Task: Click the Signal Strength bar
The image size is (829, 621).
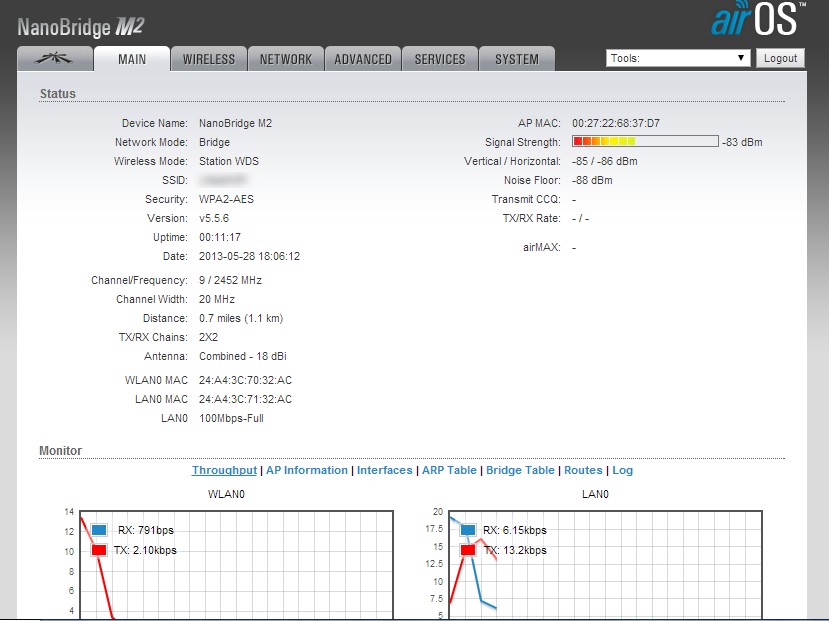Action: tap(644, 142)
